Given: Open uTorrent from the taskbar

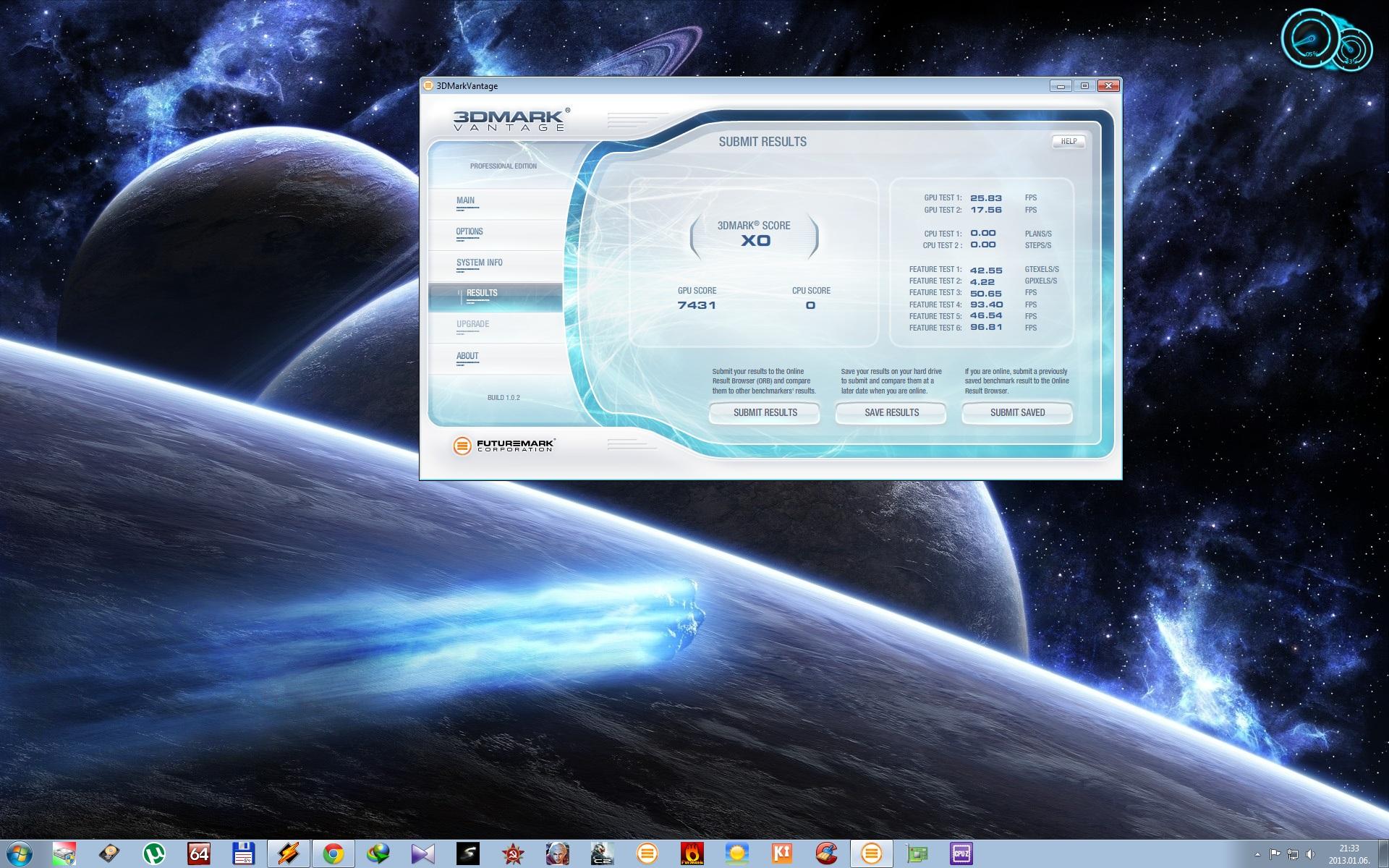Looking at the screenshot, I should pos(153,854).
